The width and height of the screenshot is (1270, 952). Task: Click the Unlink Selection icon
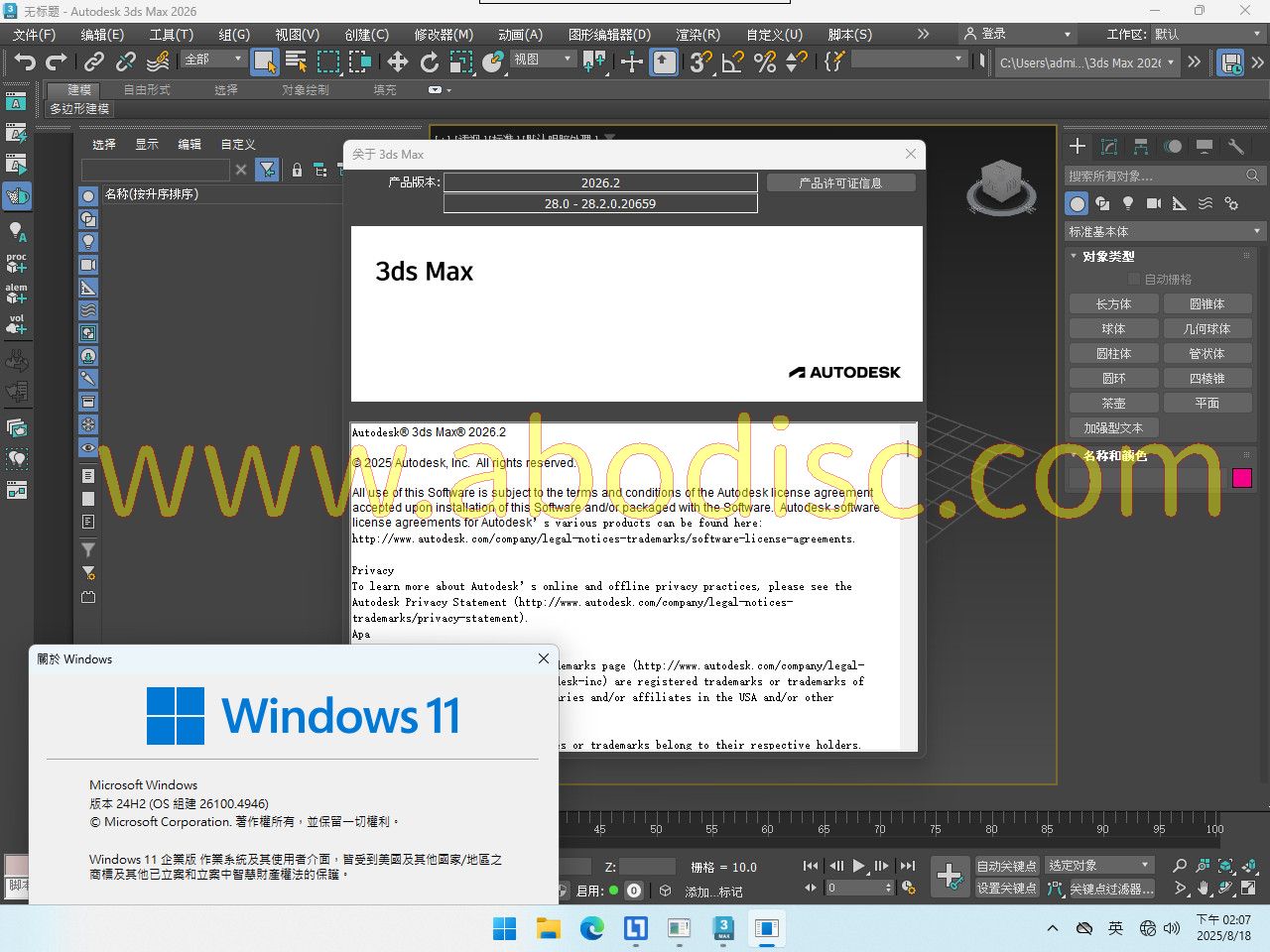click(125, 62)
